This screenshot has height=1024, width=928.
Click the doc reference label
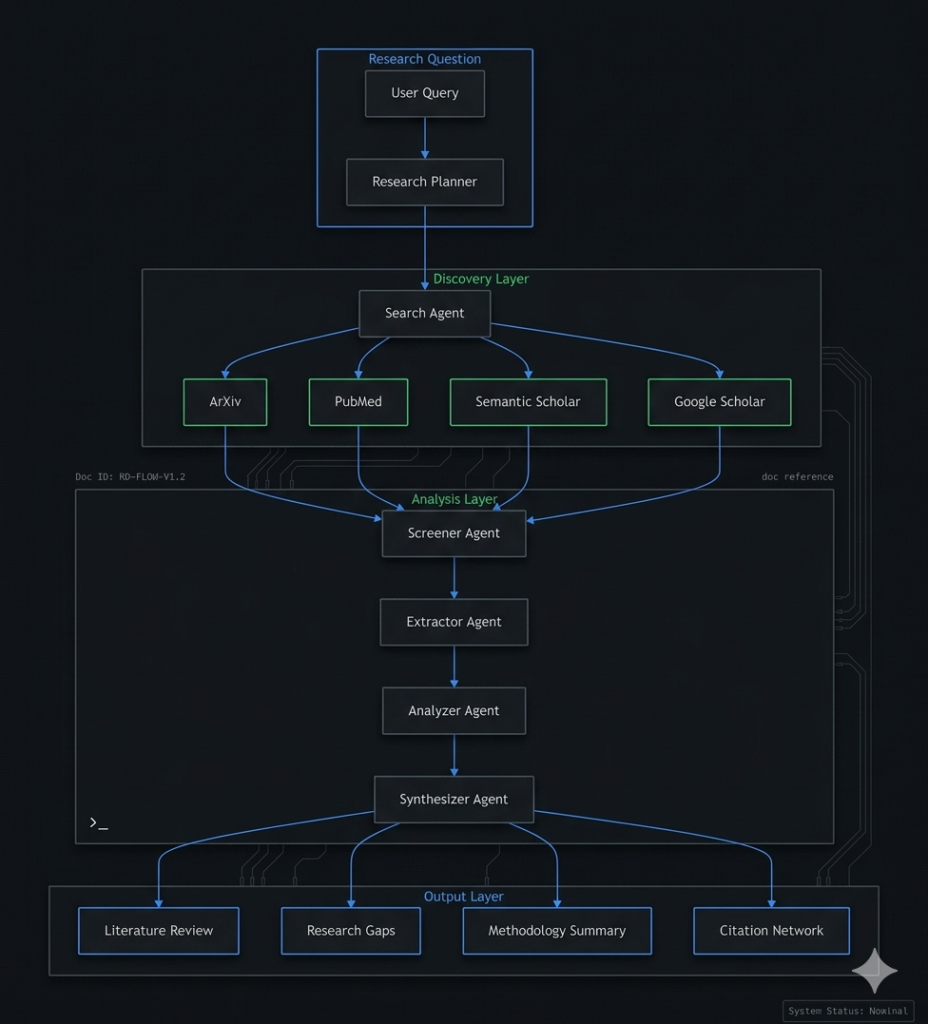tap(797, 477)
